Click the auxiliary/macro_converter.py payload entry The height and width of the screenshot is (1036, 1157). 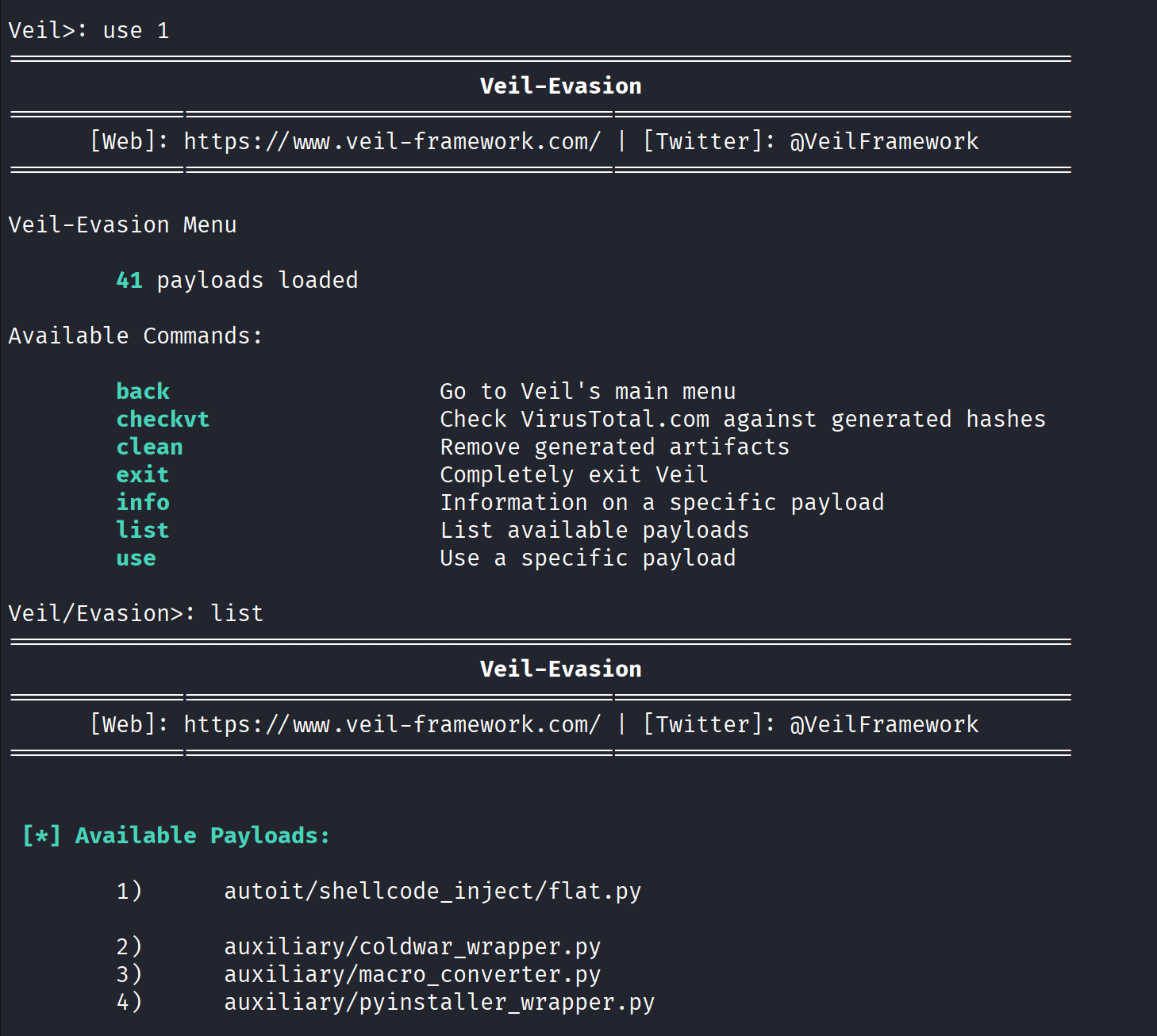click(412, 975)
